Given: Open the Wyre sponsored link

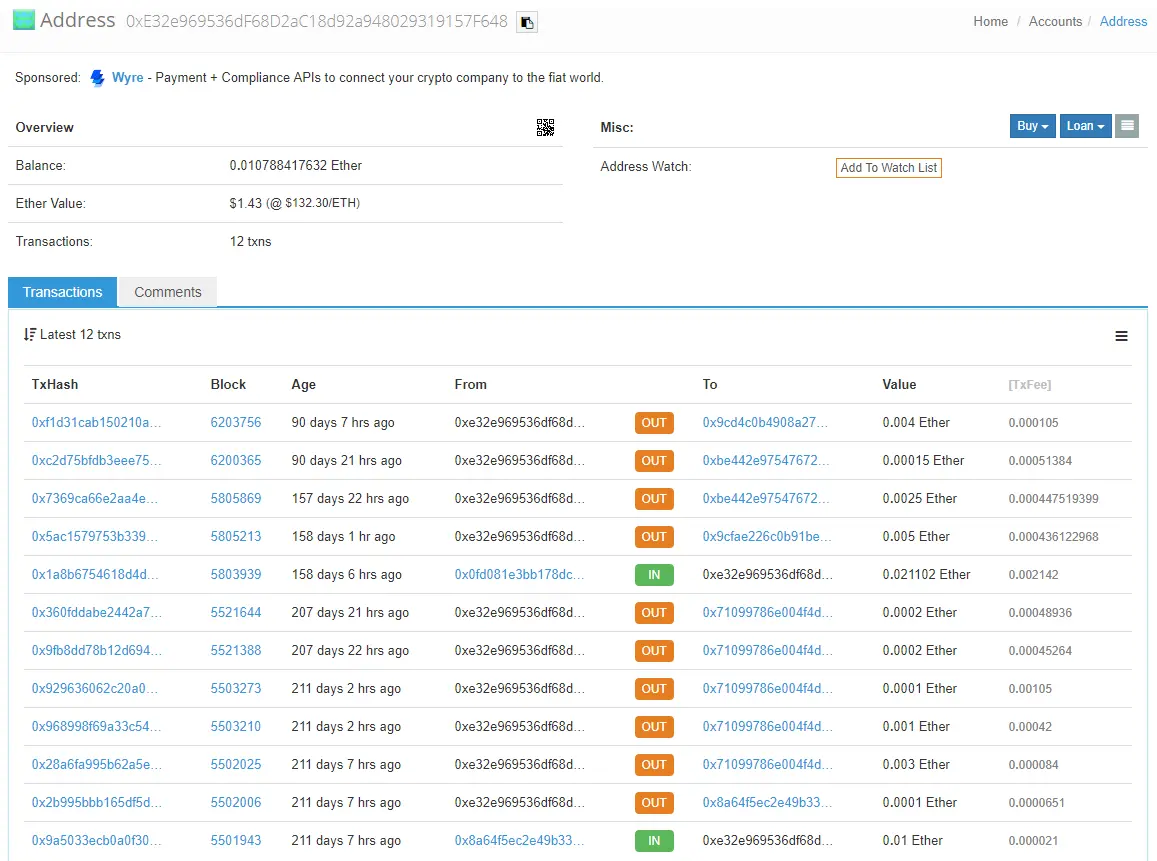Looking at the screenshot, I should coord(128,77).
